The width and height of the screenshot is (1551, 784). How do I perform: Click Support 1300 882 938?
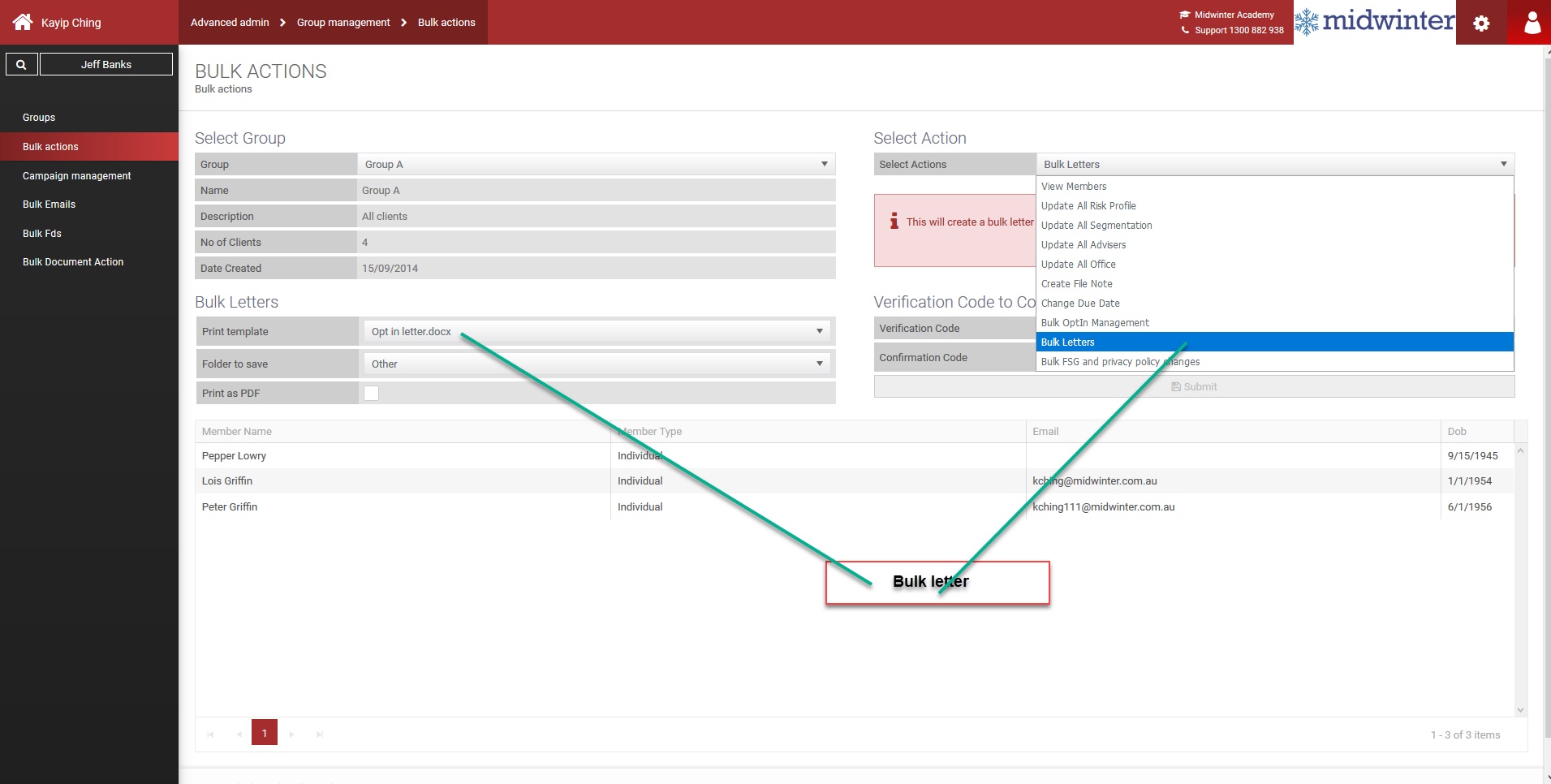1232,30
